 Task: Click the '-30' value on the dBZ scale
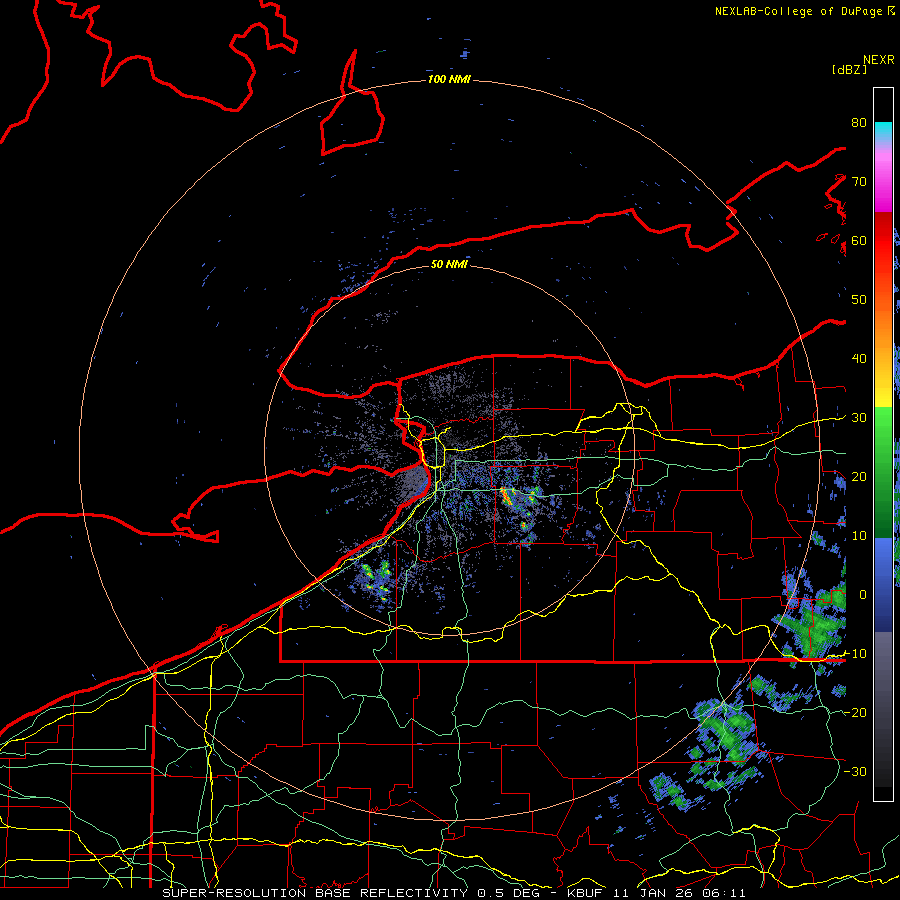[855, 771]
